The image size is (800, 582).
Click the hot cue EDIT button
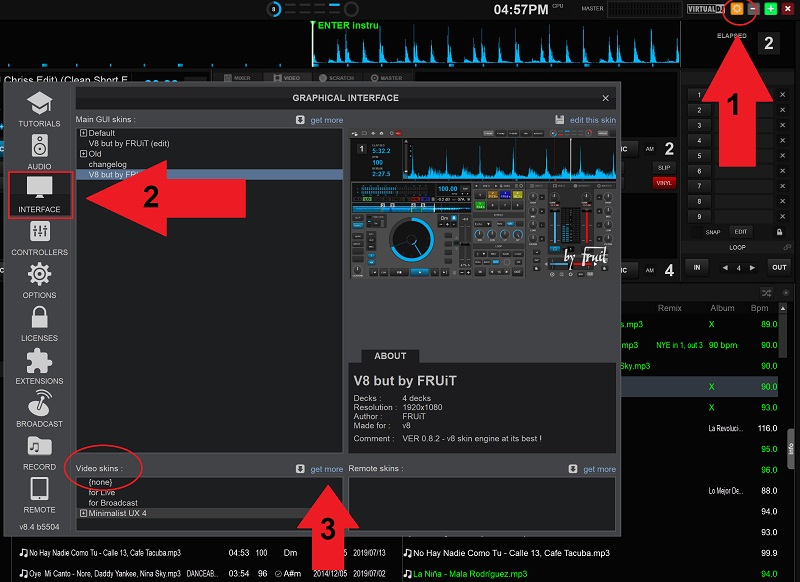[741, 232]
